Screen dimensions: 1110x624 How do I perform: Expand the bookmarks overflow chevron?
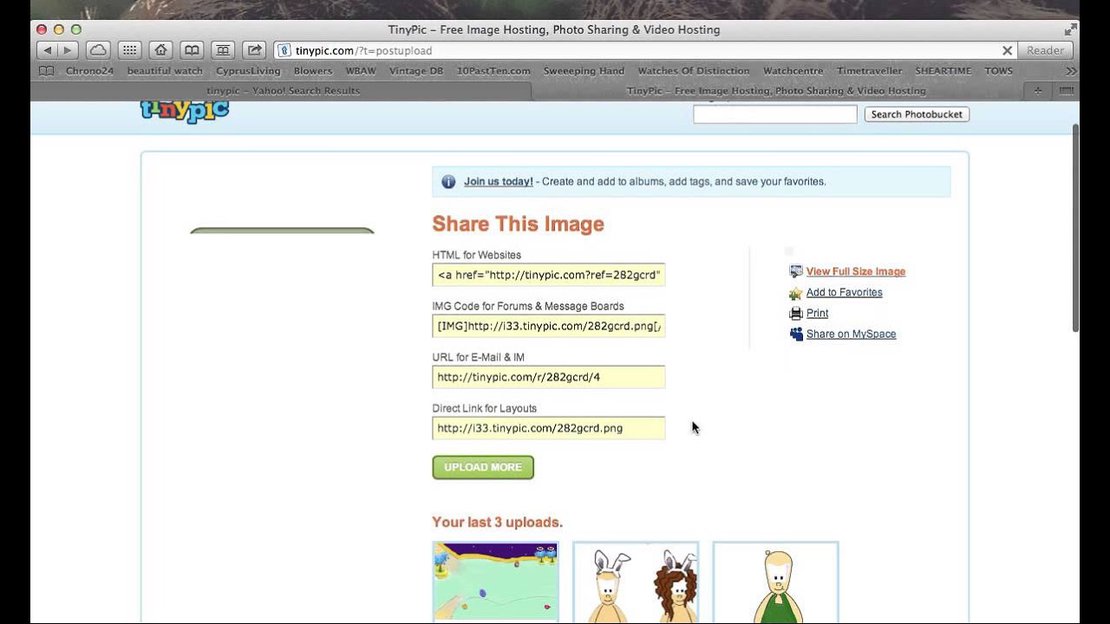1071,70
